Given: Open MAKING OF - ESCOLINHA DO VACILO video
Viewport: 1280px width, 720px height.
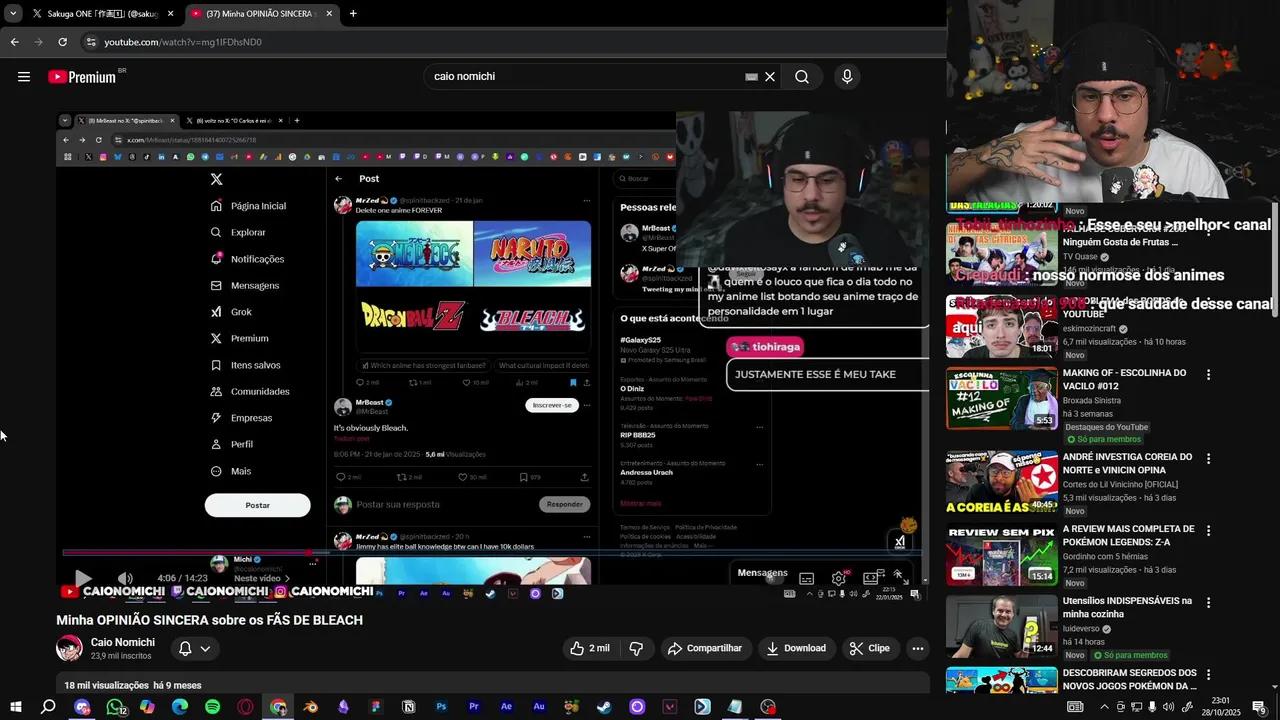Looking at the screenshot, I should 1124,379.
